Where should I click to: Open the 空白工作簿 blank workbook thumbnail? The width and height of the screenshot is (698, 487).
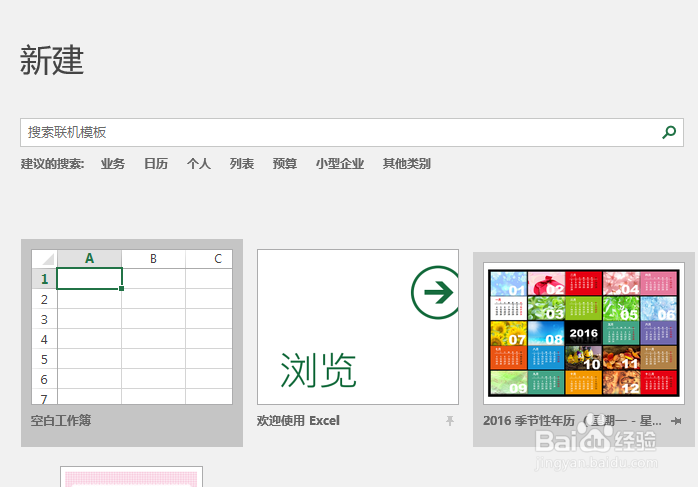tap(132, 327)
